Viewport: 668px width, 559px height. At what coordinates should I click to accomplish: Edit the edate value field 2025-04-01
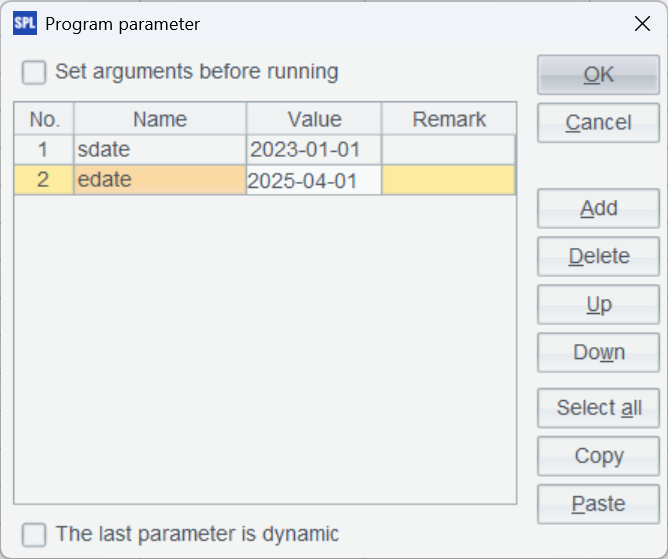tap(313, 181)
